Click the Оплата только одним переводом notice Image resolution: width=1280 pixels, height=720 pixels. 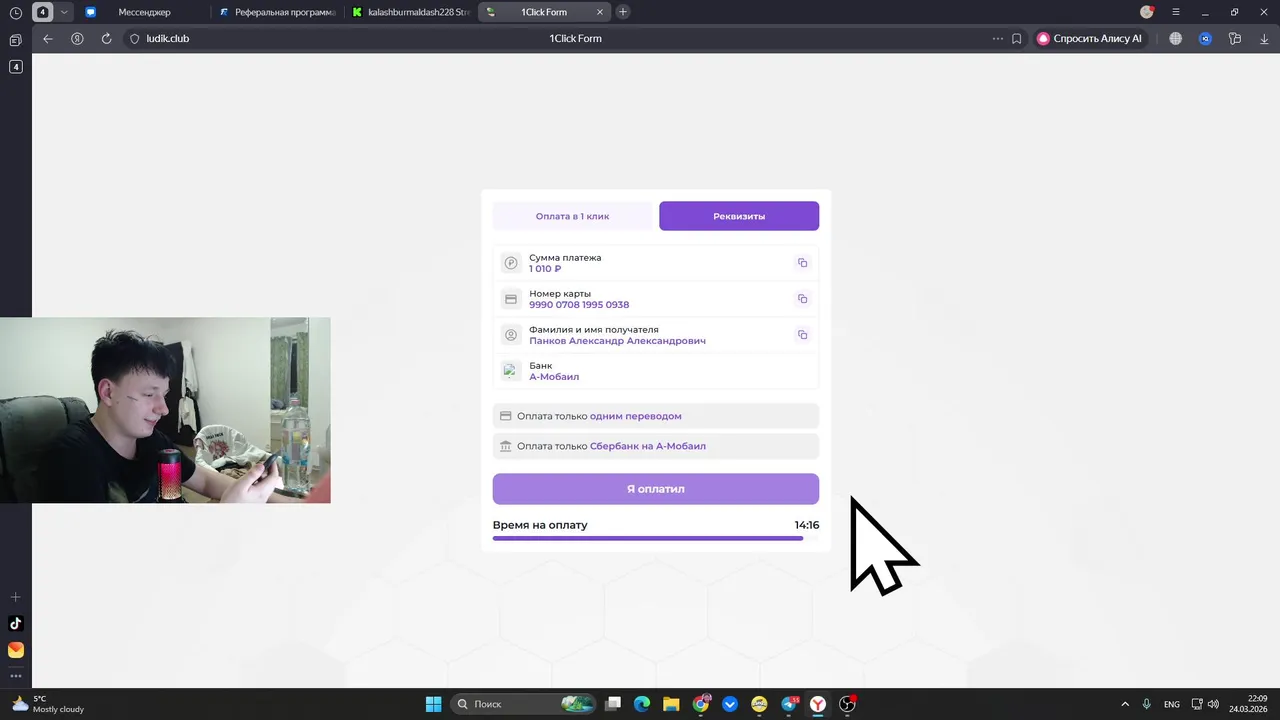tap(656, 416)
